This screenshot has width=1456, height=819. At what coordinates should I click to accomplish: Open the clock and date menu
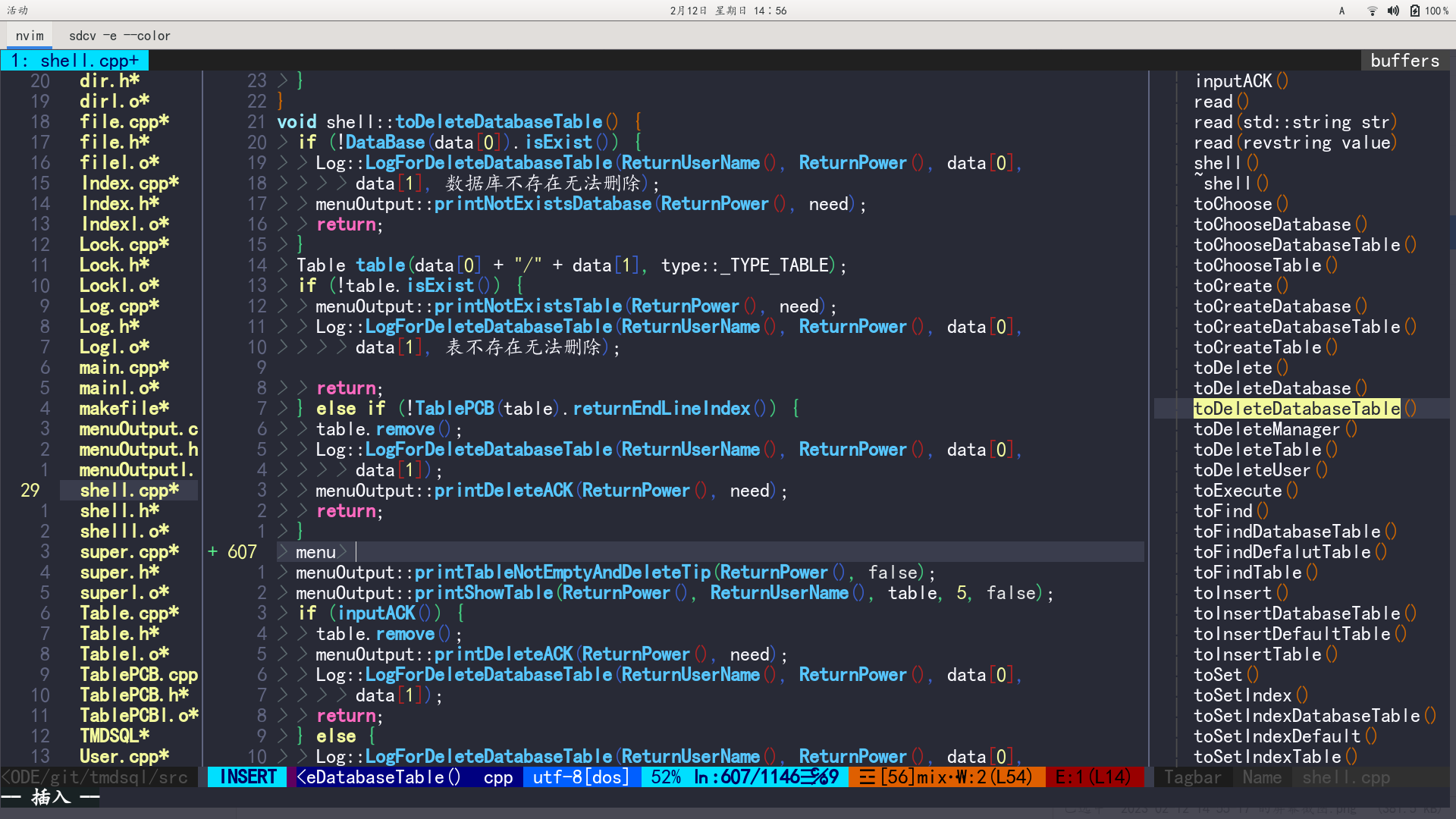point(728,11)
